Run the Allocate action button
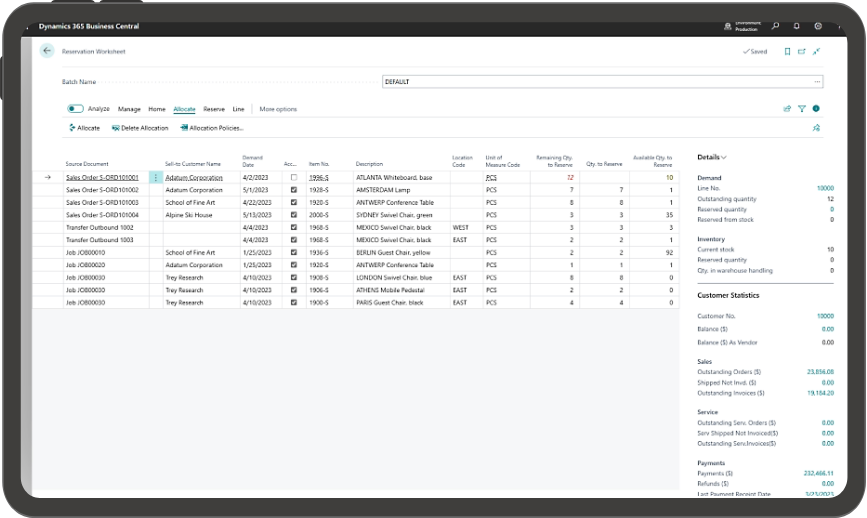 tap(84, 128)
